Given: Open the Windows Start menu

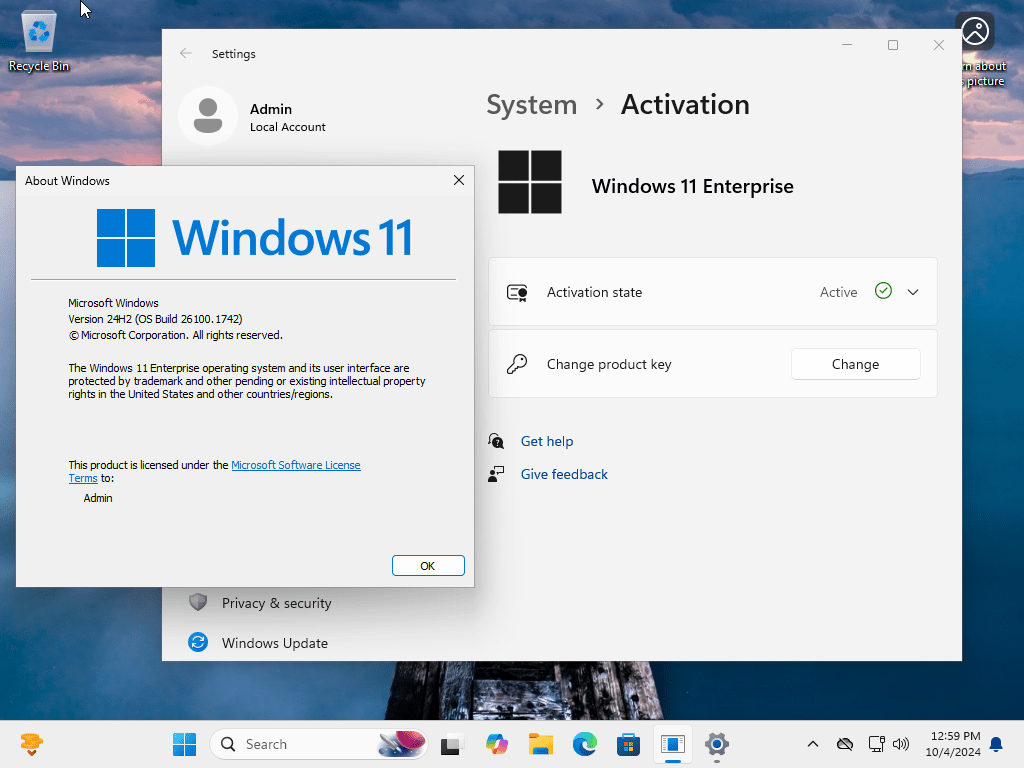Looking at the screenshot, I should click(x=184, y=744).
